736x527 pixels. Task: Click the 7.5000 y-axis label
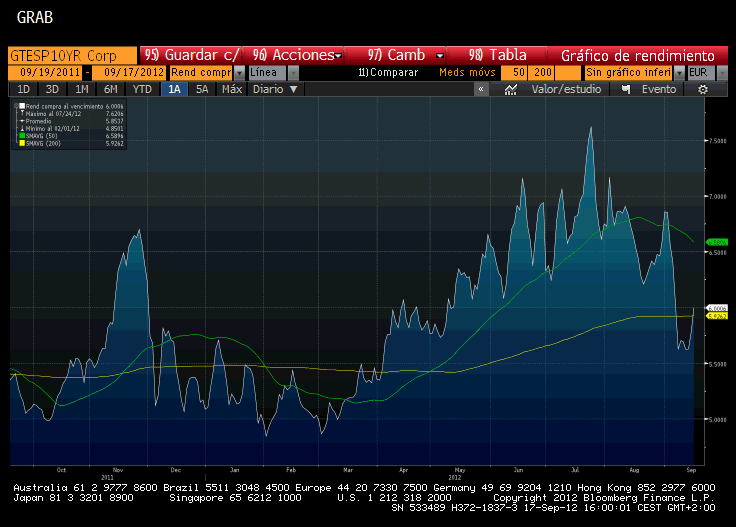[717, 141]
